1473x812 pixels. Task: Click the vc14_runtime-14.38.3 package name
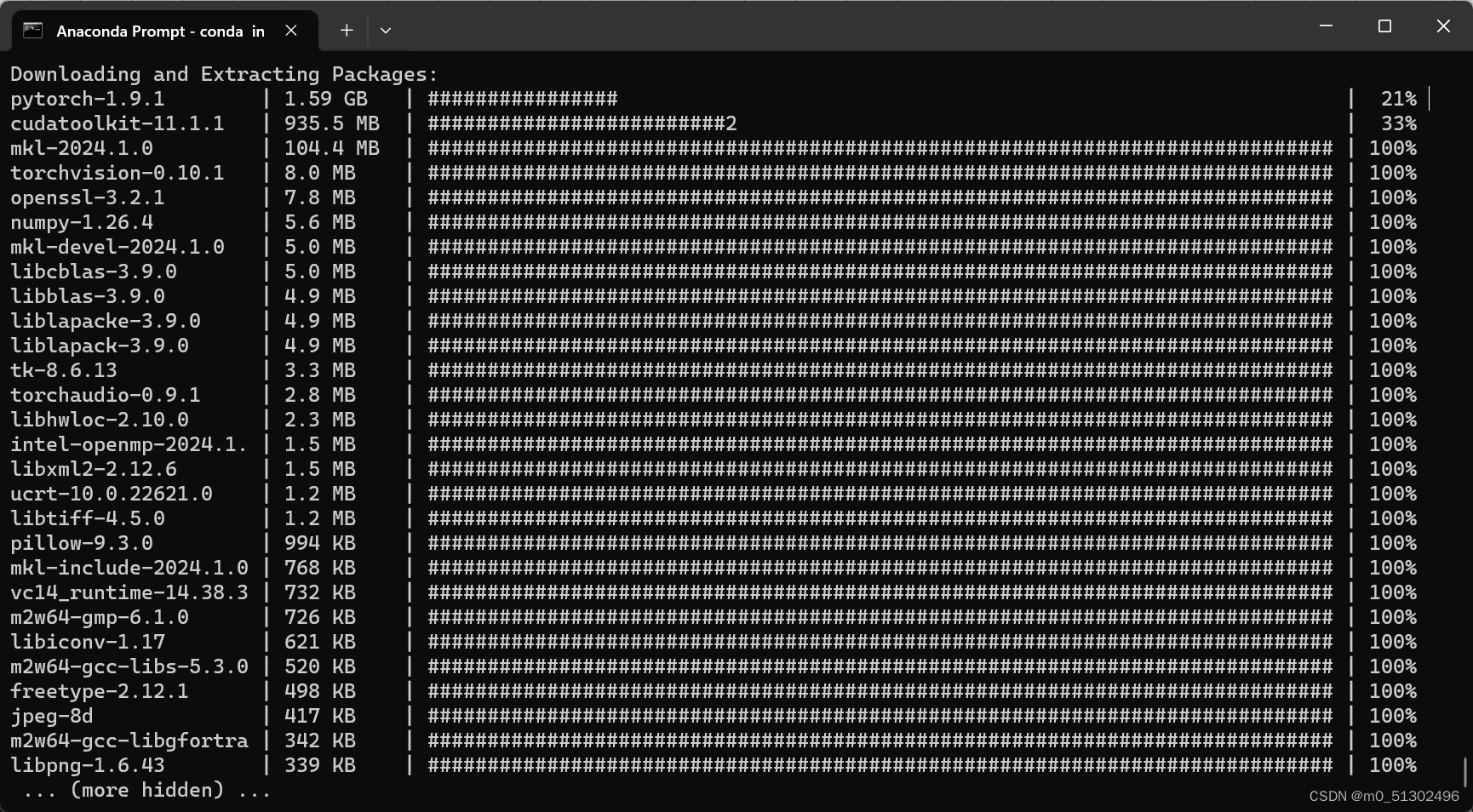[x=129, y=592]
